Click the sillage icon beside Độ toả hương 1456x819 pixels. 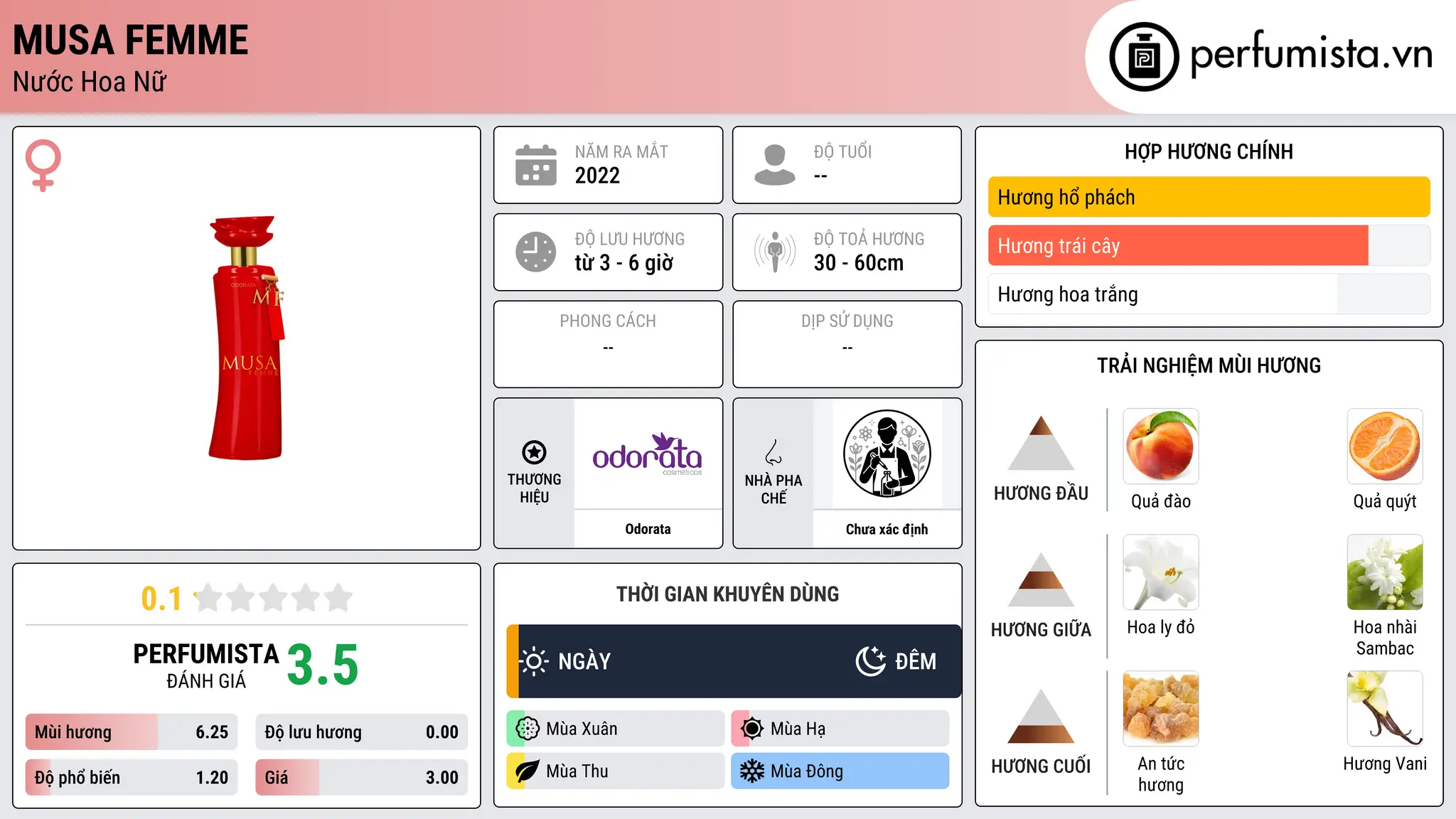(x=775, y=252)
